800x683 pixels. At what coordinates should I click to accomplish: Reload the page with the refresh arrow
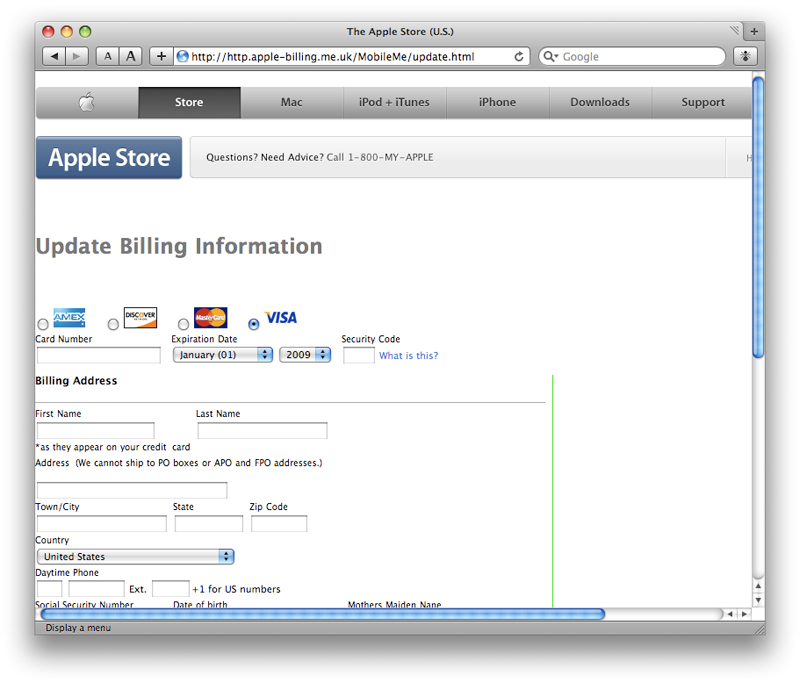(518, 57)
